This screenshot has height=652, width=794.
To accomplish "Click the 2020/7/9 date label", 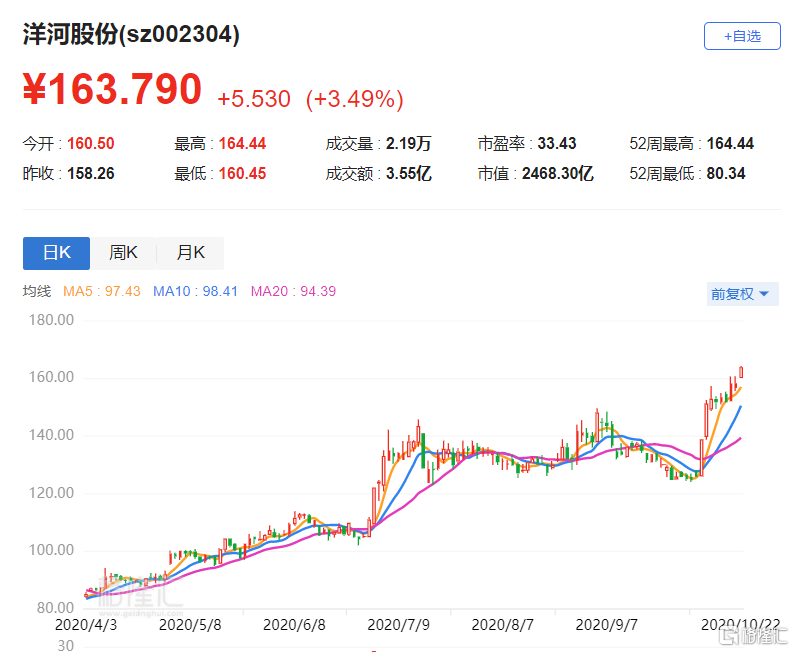I will click(399, 625).
